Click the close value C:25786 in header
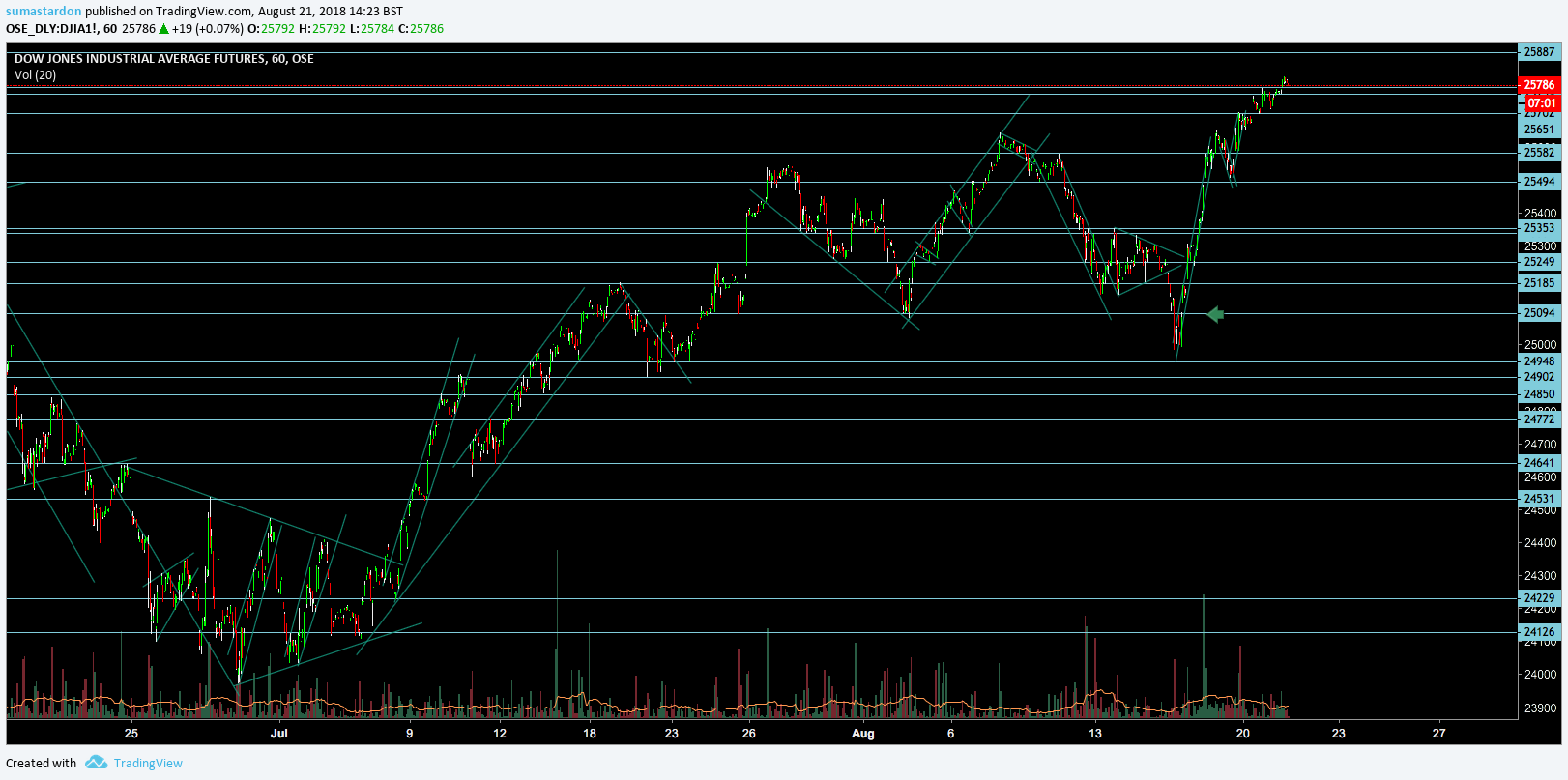The width and height of the screenshot is (1568, 780). [421, 29]
